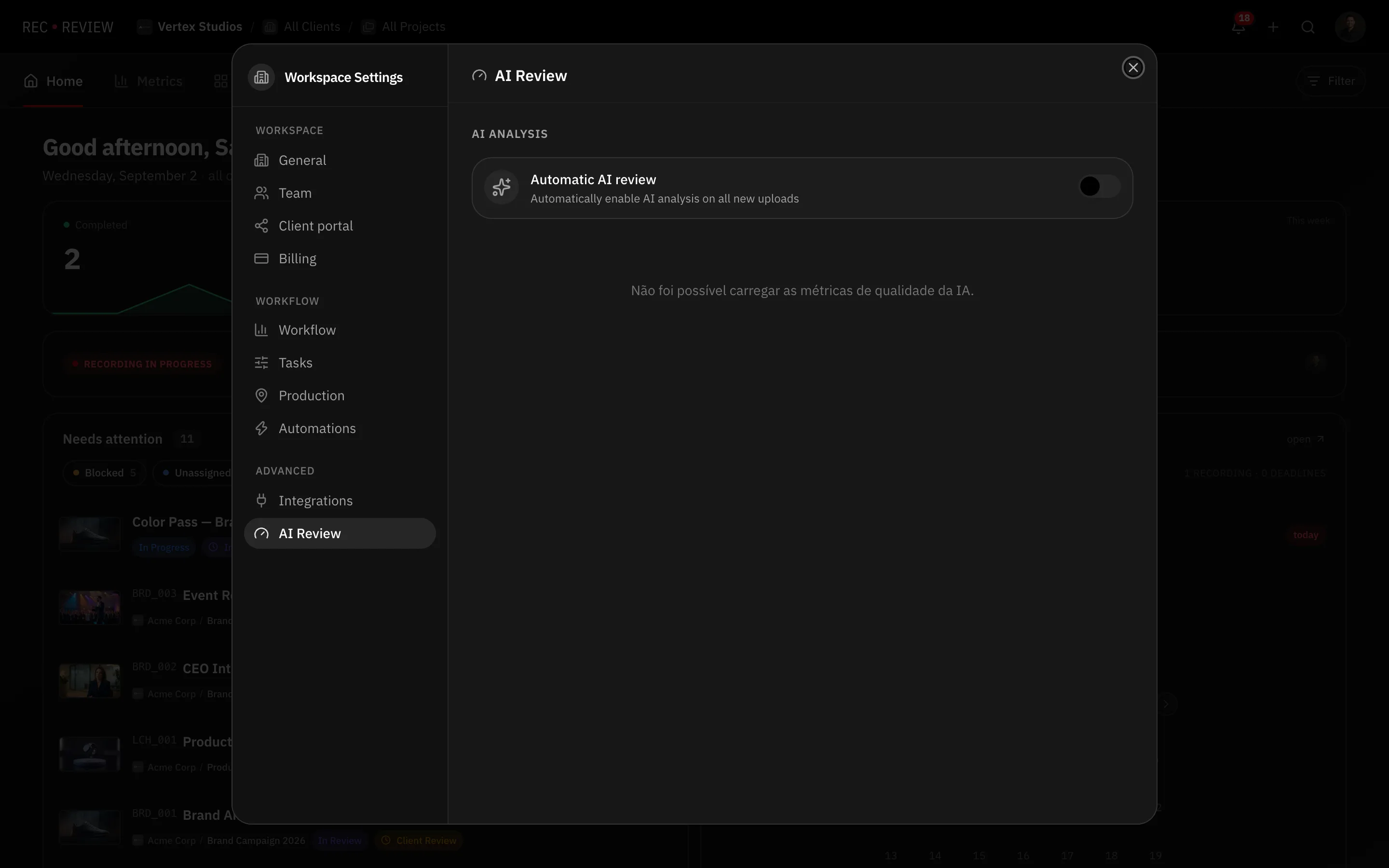Click the calendar next chevron arrow
Image resolution: width=1389 pixels, height=868 pixels.
(1166, 704)
